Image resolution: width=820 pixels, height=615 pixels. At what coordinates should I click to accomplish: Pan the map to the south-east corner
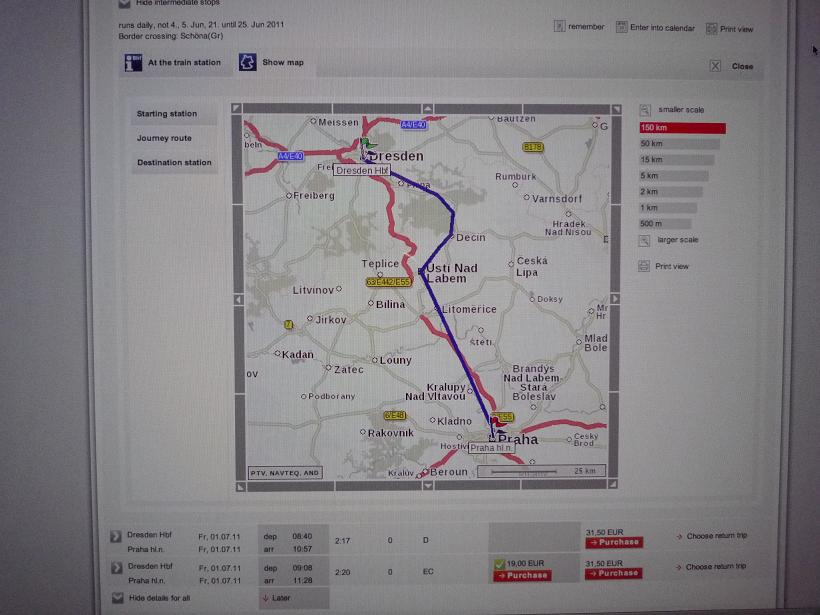(613, 485)
